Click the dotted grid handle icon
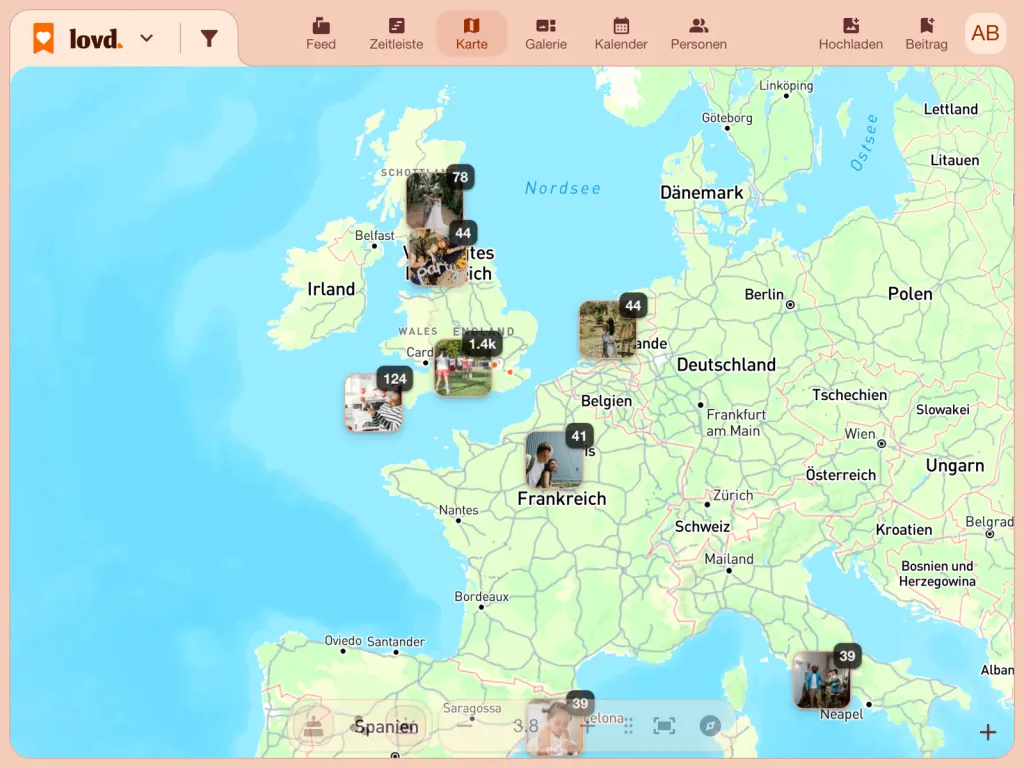Screen dimensions: 1024x768 click(628, 726)
